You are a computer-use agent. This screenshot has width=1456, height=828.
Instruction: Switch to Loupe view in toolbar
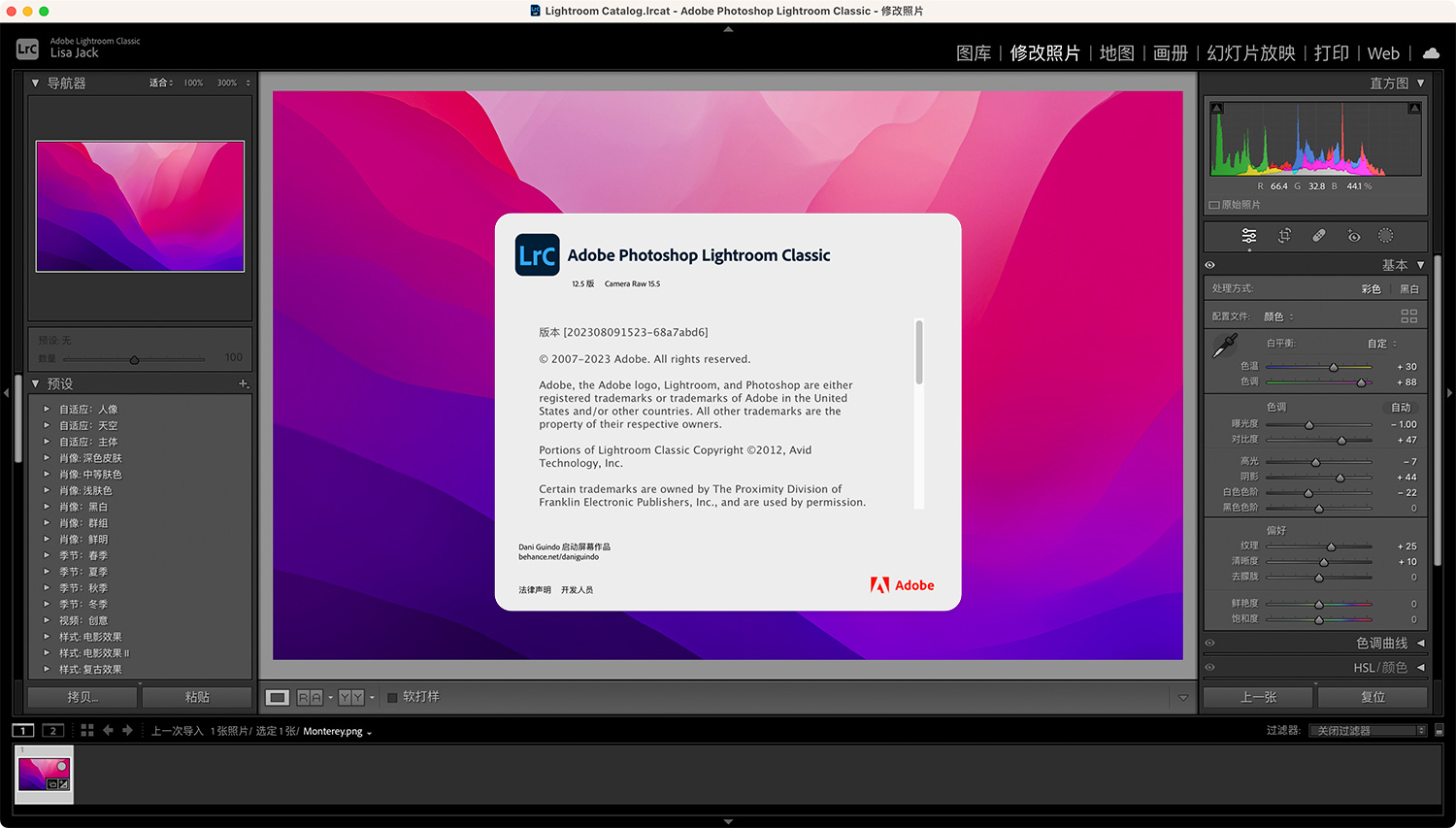pos(278,697)
